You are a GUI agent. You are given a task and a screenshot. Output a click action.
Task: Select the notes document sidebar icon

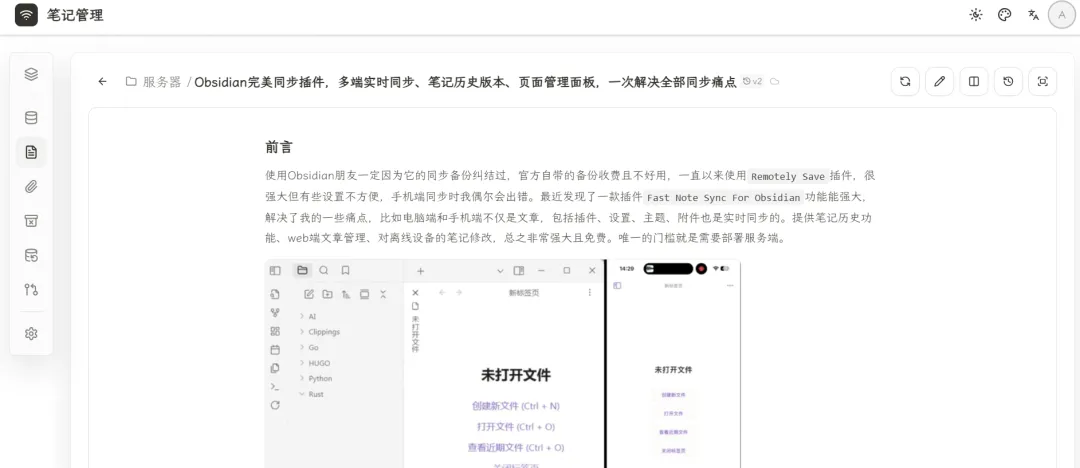[31, 152]
